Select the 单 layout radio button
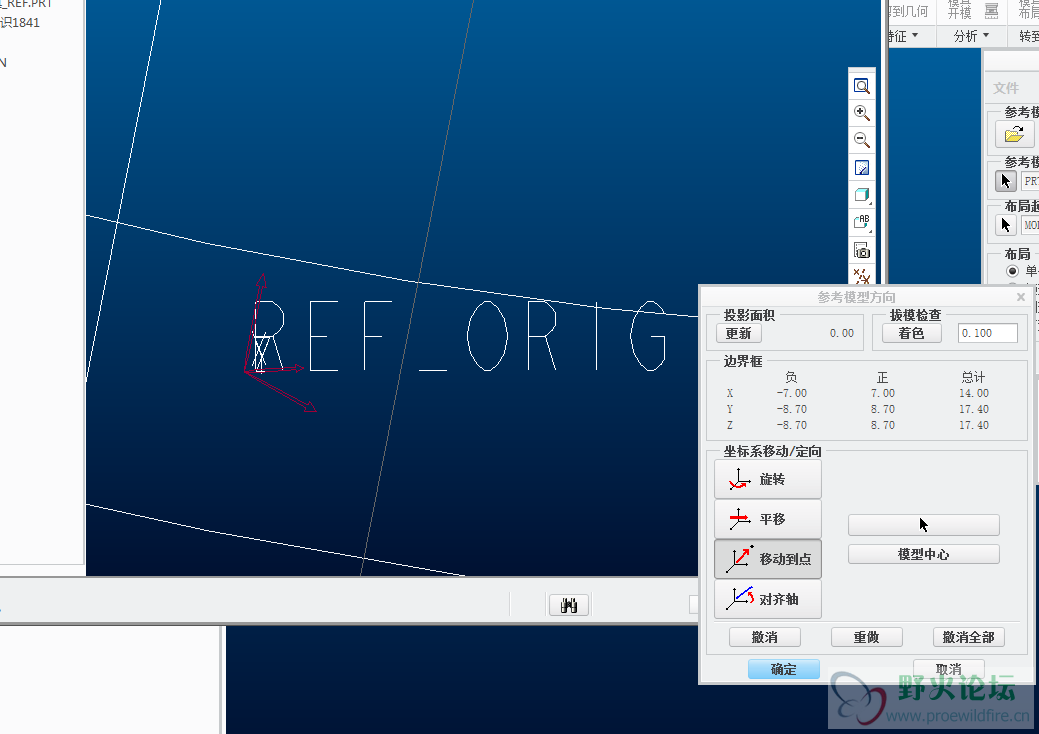 pyautogui.click(x=1012, y=271)
